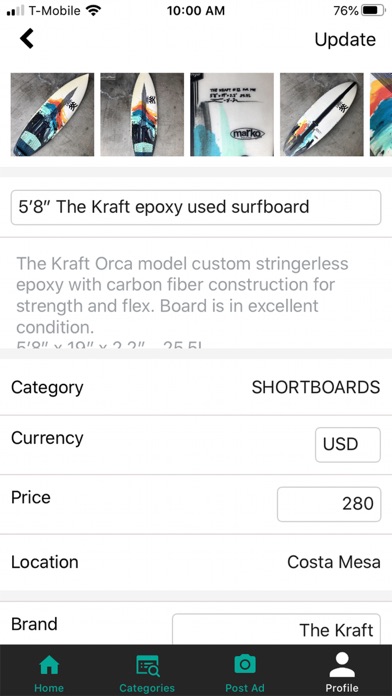Tap the Wi-Fi status icon
The image size is (392, 696).
click(x=93, y=10)
